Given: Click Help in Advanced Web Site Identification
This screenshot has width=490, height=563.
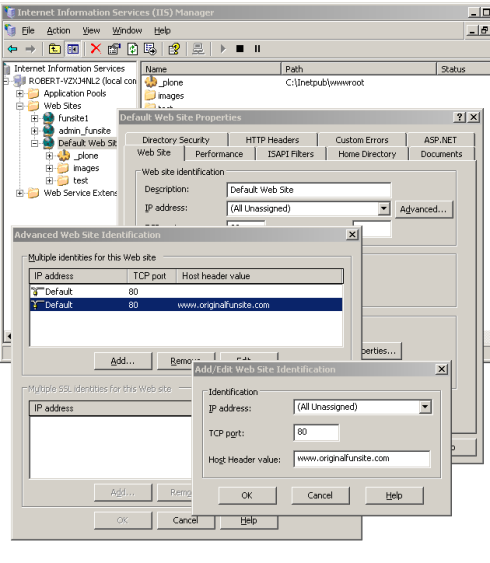Looking at the screenshot, I should (x=249, y=520).
